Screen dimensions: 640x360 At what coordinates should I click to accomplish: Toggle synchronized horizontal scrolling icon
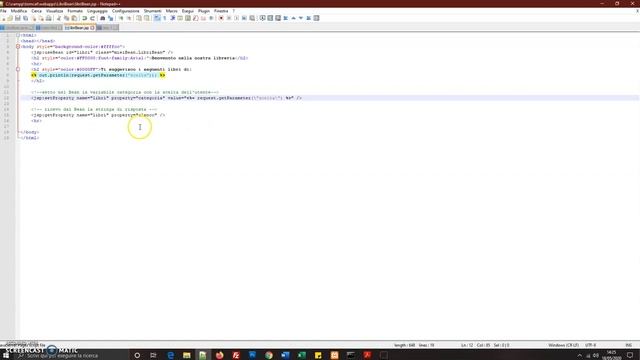[147, 18]
